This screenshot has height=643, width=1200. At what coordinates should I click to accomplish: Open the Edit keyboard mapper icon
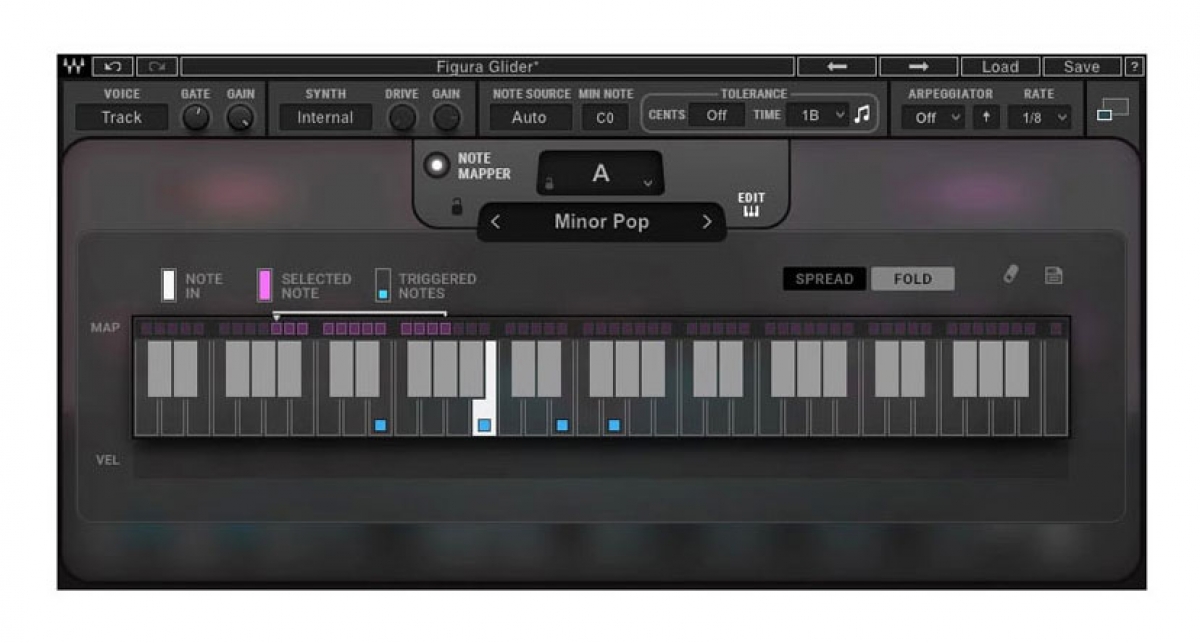pyautogui.click(x=751, y=204)
